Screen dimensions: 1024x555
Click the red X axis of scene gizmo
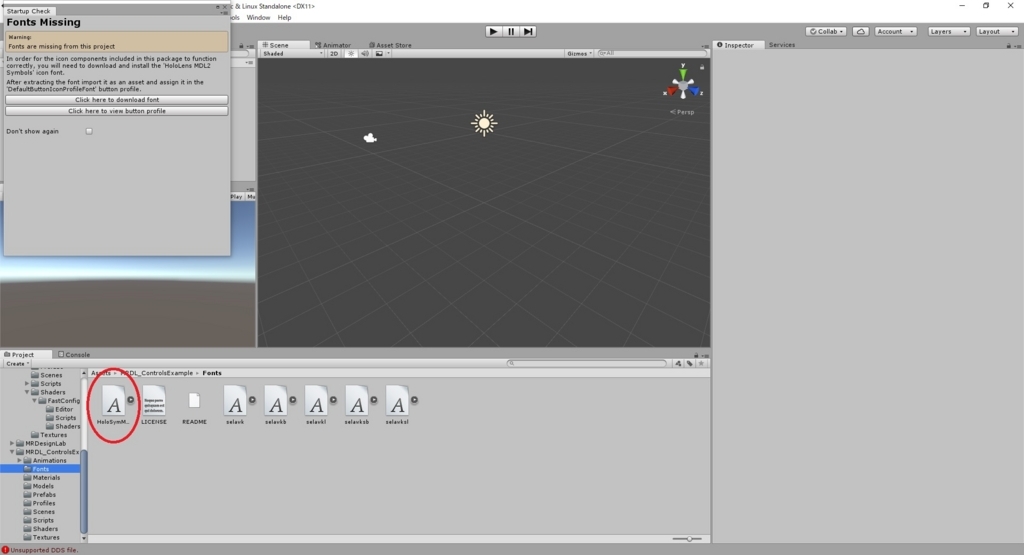pos(671,91)
